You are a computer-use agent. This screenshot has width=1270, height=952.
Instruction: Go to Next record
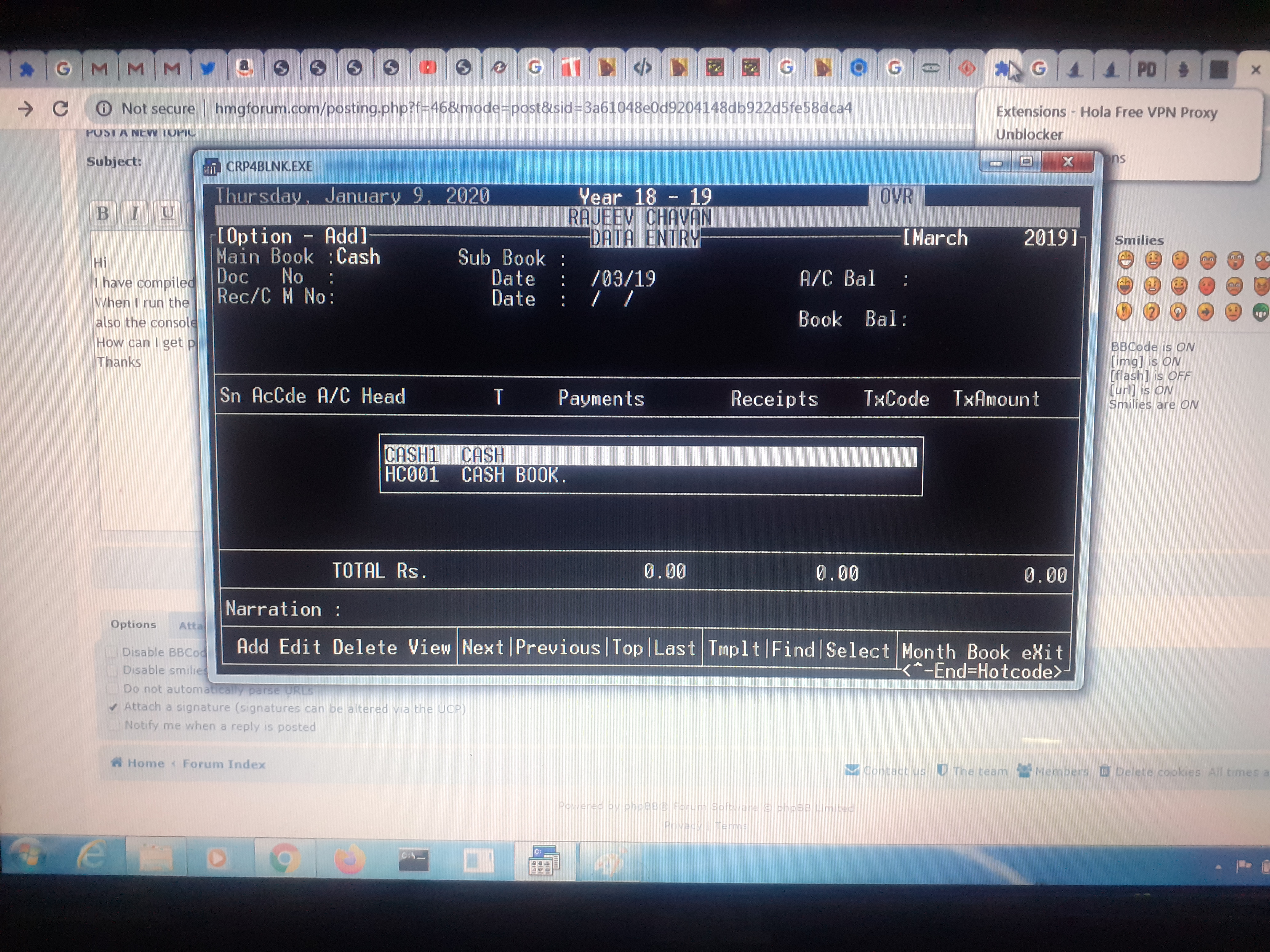tap(483, 648)
